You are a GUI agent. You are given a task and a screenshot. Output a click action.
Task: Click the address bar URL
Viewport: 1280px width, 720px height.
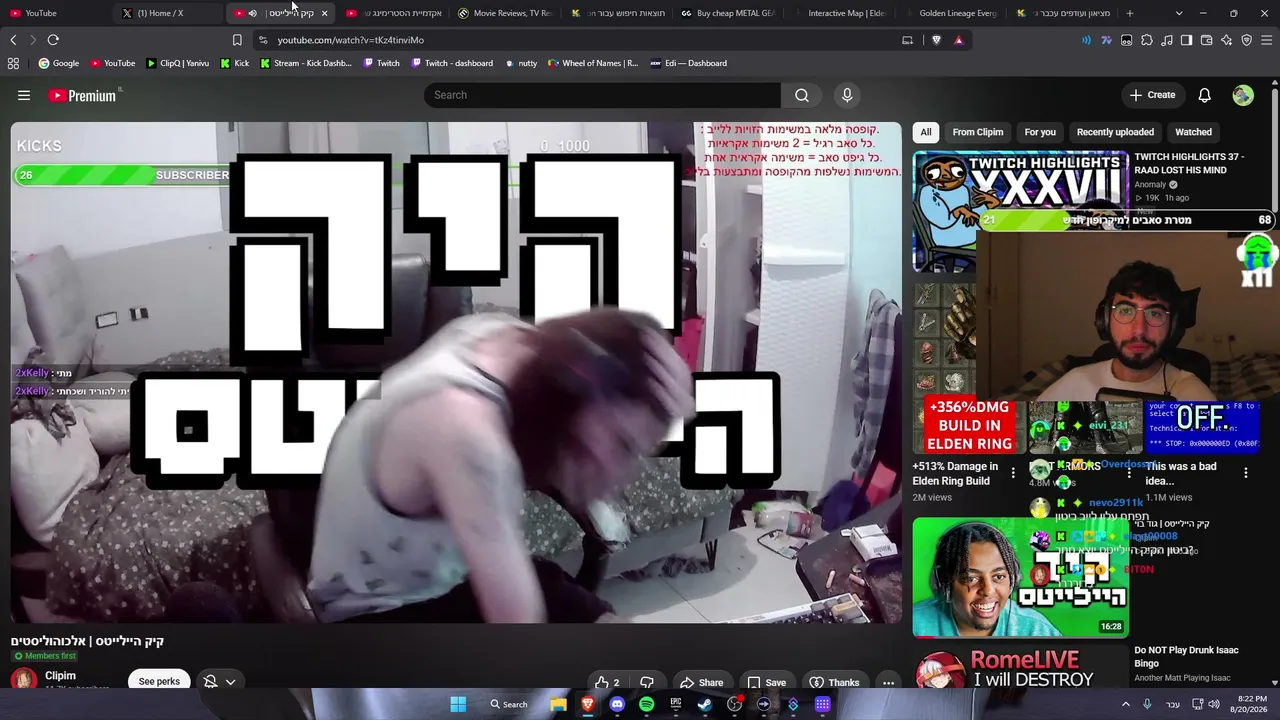(351, 40)
